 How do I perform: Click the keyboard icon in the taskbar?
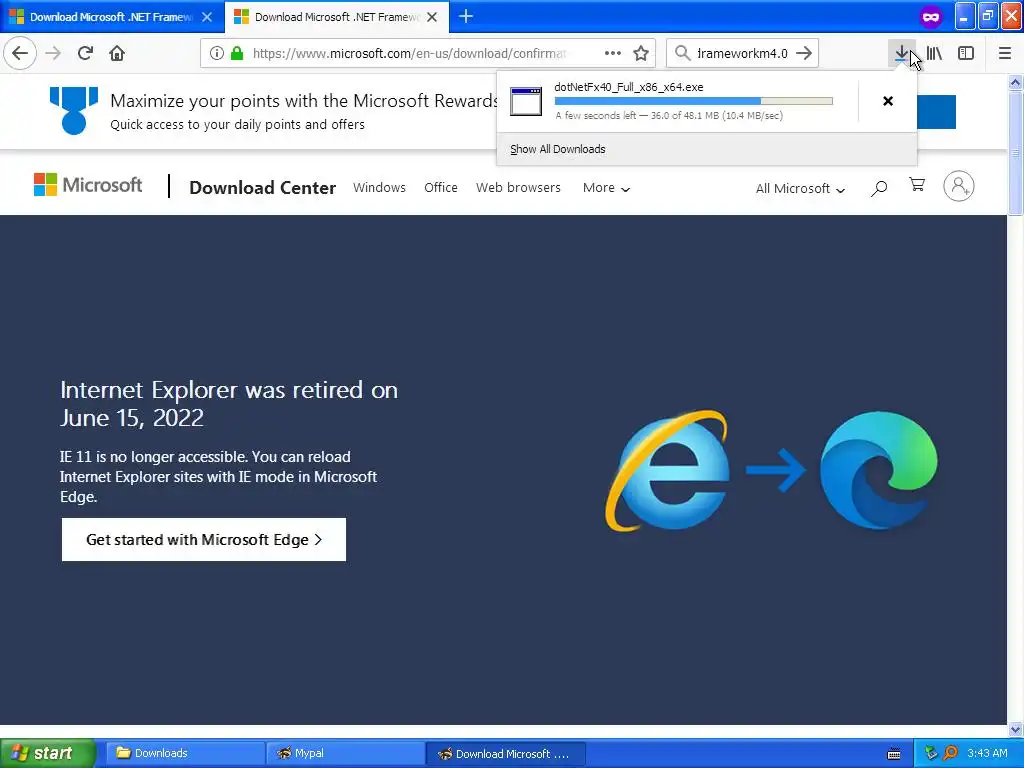pyautogui.click(x=894, y=754)
